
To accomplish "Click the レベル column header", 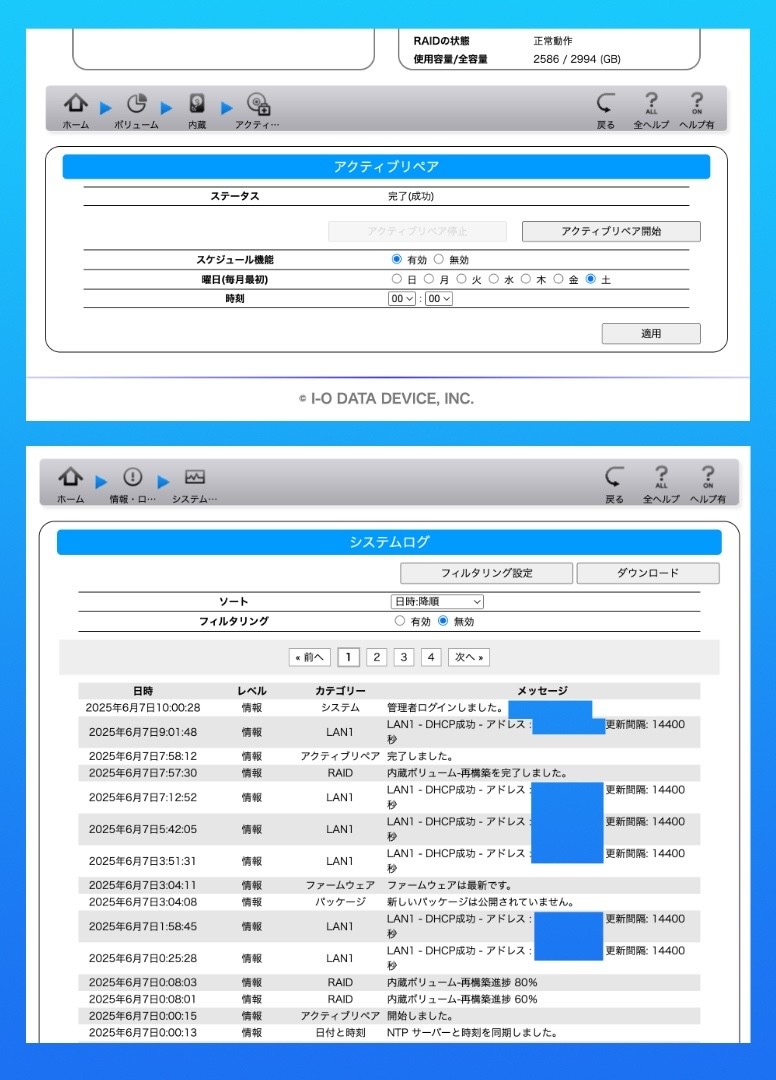I will (252, 691).
